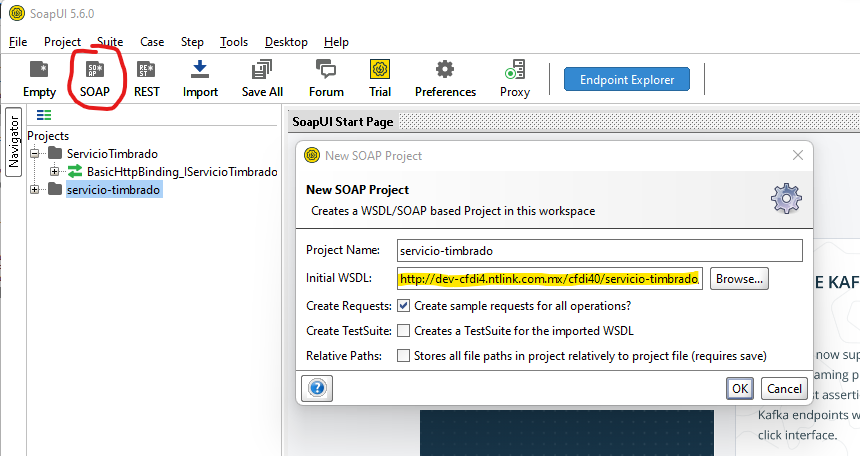860x456 pixels.
Task: Collapse the ServicioTimbrado project node
Action: pyautogui.click(x=35, y=154)
